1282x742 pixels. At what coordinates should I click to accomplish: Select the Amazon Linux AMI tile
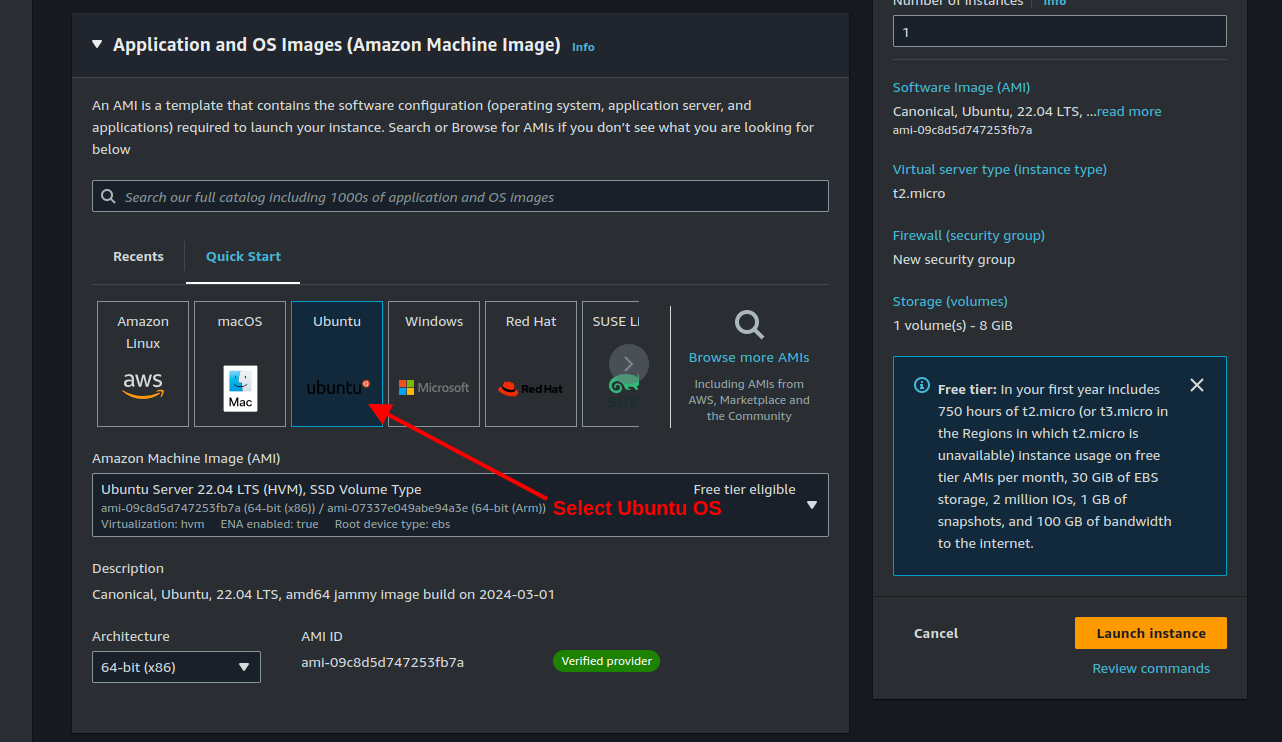(x=143, y=364)
